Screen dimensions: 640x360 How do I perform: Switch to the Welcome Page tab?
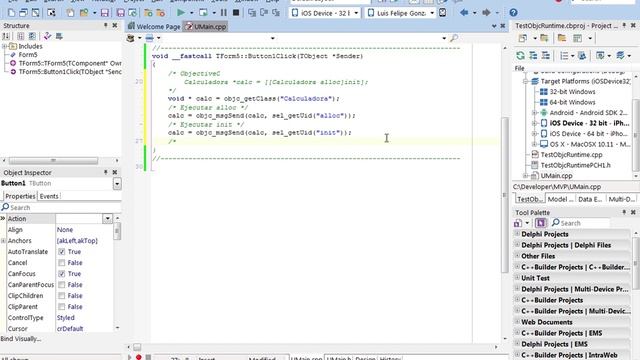click(x=154, y=27)
